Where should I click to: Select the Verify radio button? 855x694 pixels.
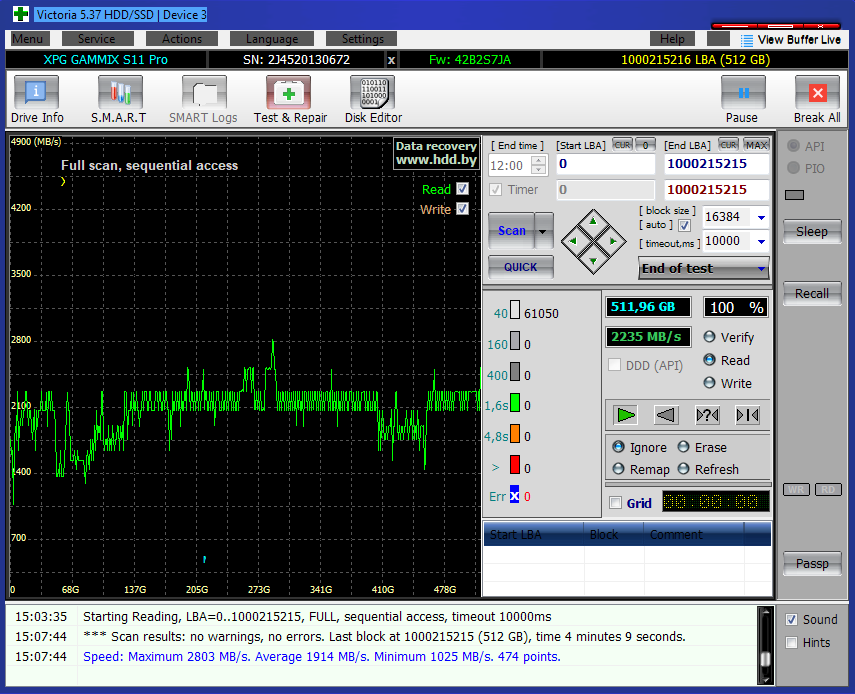(x=710, y=337)
